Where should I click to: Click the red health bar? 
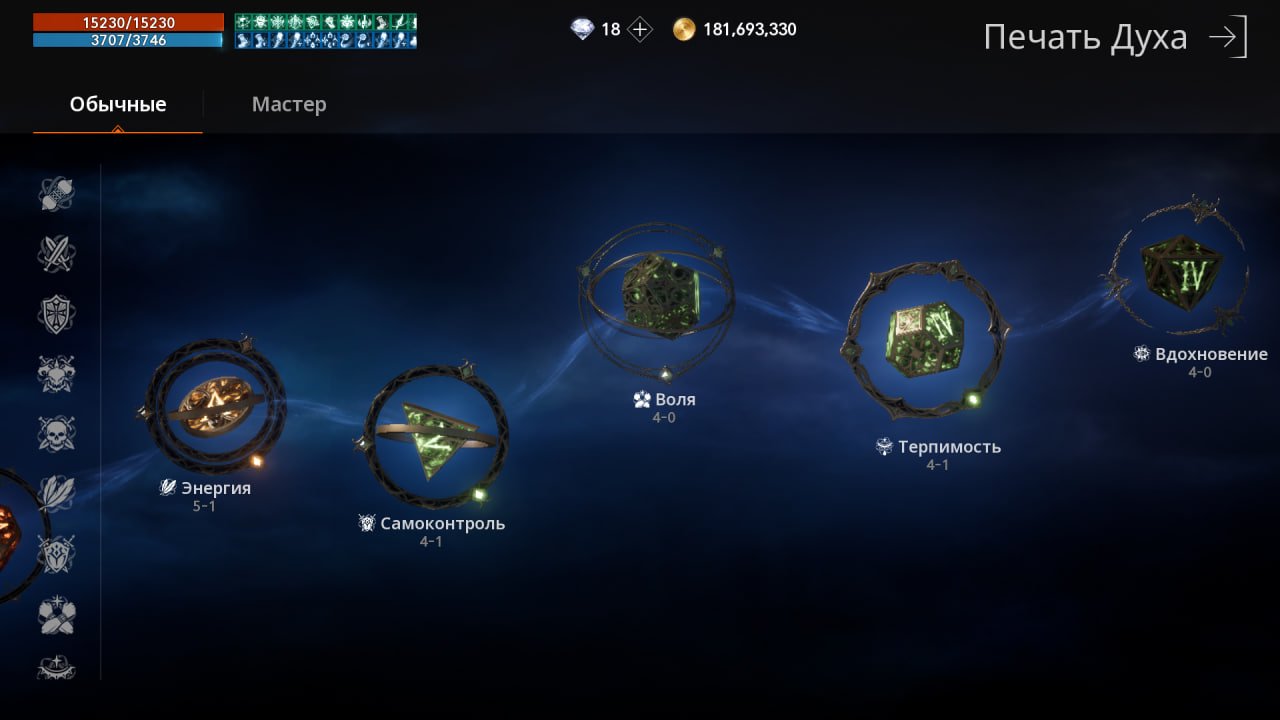click(x=128, y=22)
